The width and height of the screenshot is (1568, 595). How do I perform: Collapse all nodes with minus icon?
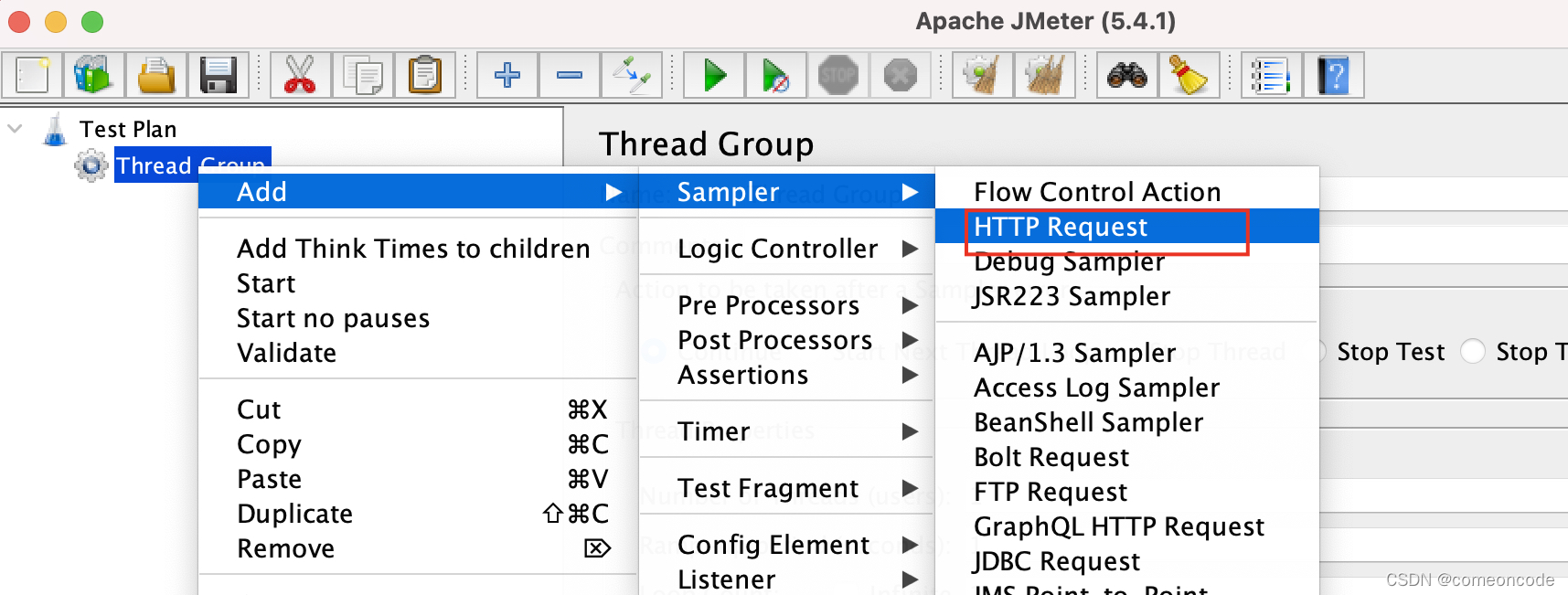click(570, 75)
